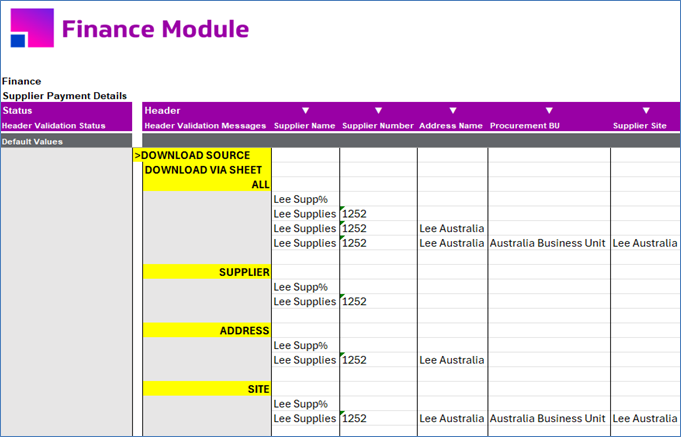Click the yellow SITE section label
Image resolution: width=681 pixels, height=437 pixels.
(x=207, y=389)
